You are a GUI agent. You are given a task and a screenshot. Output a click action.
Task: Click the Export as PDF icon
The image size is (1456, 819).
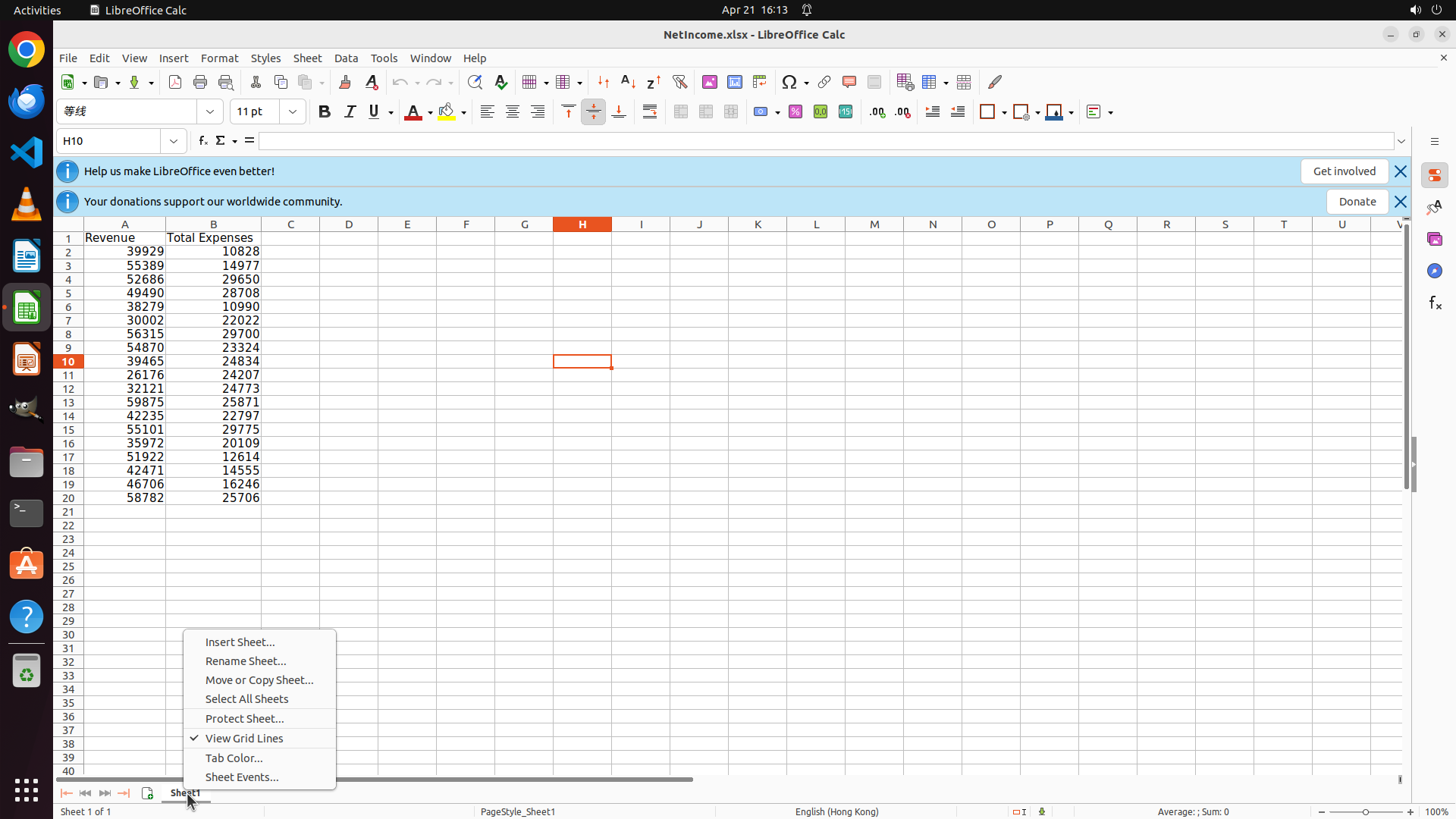tap(175, 82)
